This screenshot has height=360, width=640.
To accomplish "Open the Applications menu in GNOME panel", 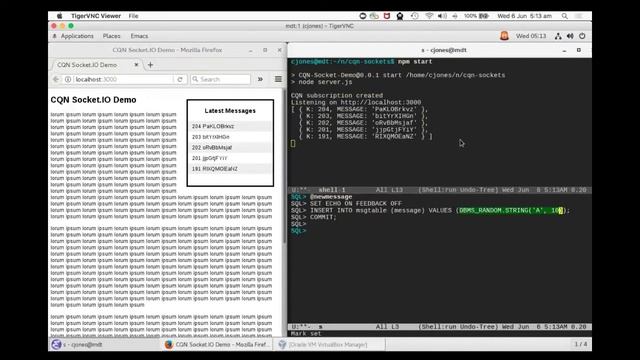I will (77, 36).
